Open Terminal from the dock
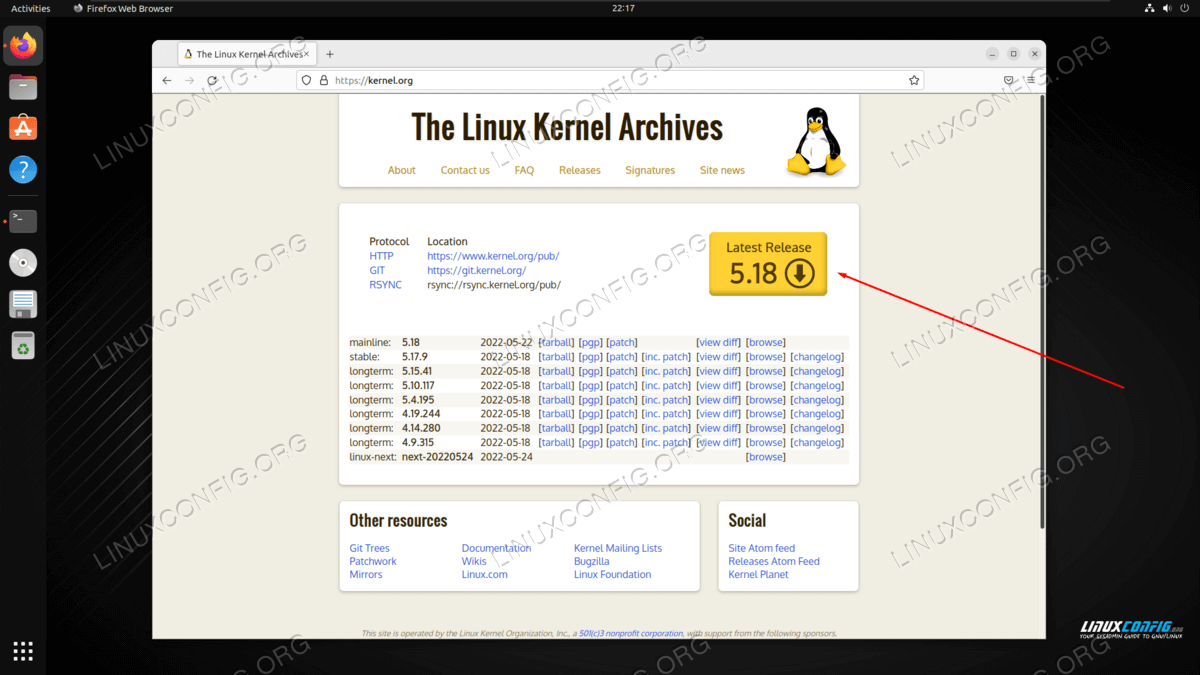Screen dimensions: 1200x675 coord(23,221)
